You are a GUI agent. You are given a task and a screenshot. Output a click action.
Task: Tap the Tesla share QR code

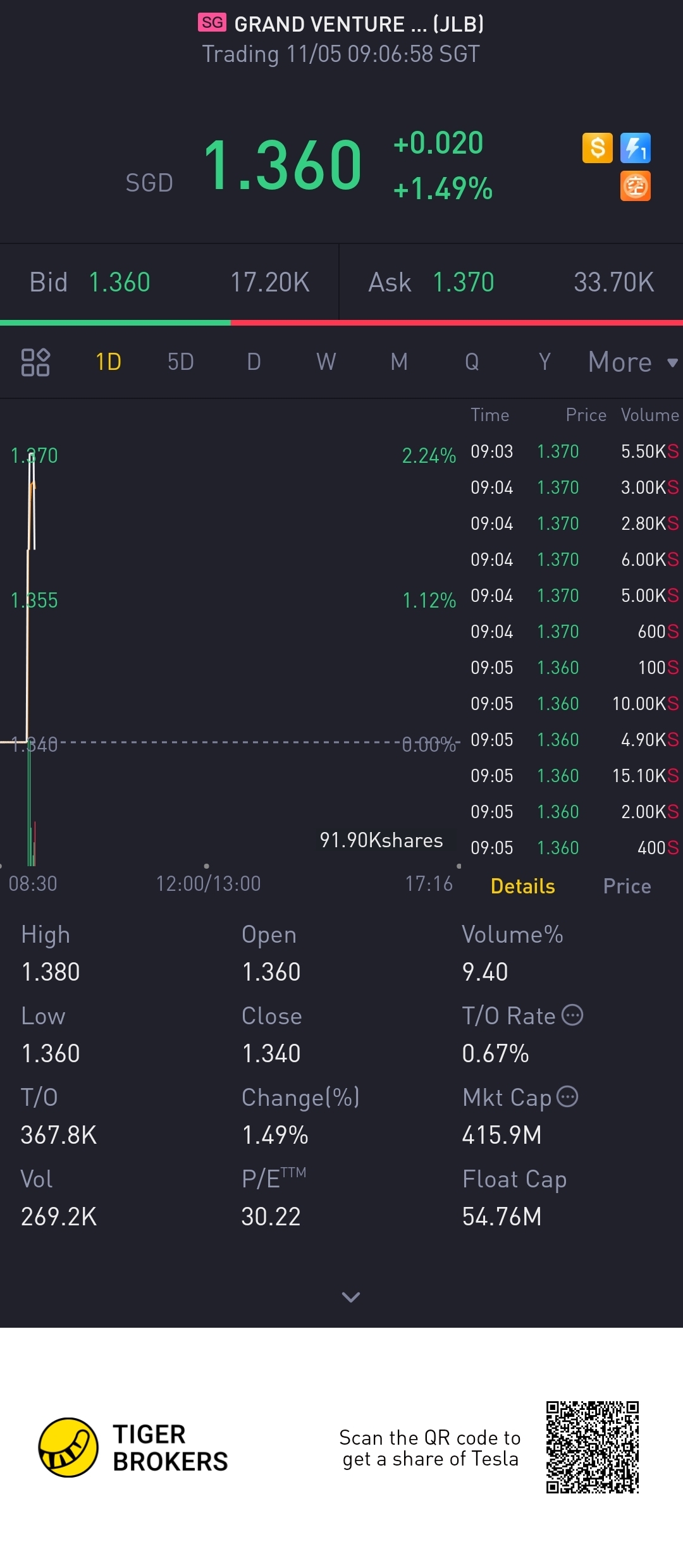tap(593, 1447)
